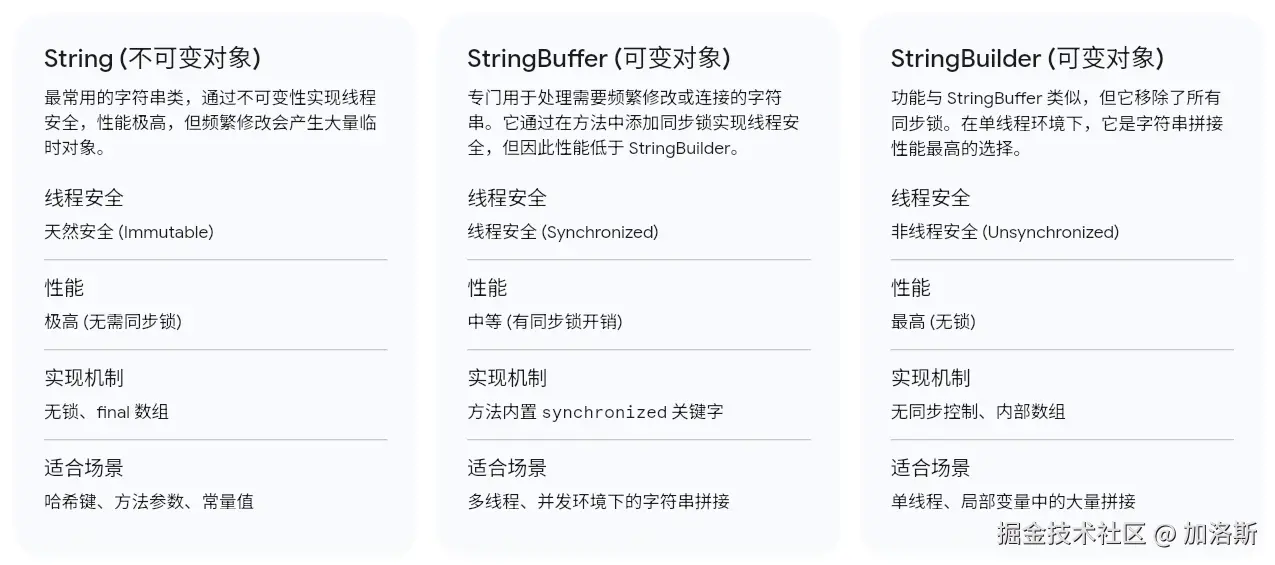The height and width of the screenshot is (565, 1275).
Task: Select the StringBuffer (可变对象) heading
Action: (x=599, y=58)
